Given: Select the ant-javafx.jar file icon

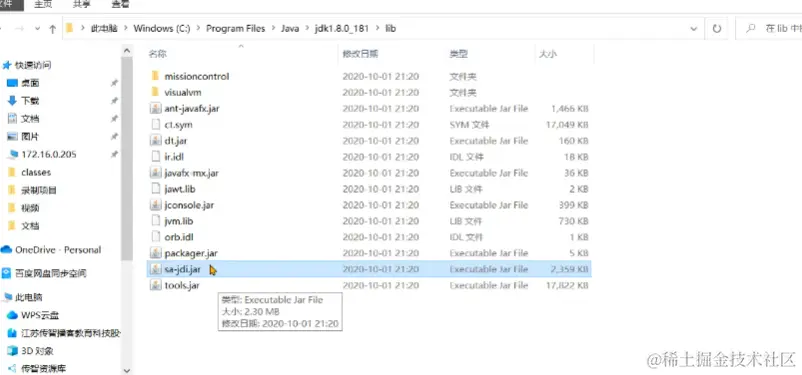Looking at the screenshot, I should tap(155, 108).
